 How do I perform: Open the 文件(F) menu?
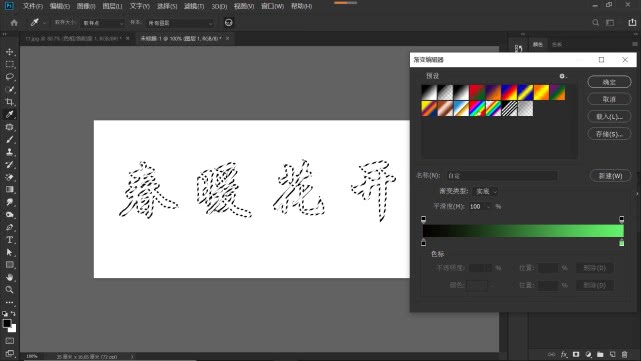[32, 6]
